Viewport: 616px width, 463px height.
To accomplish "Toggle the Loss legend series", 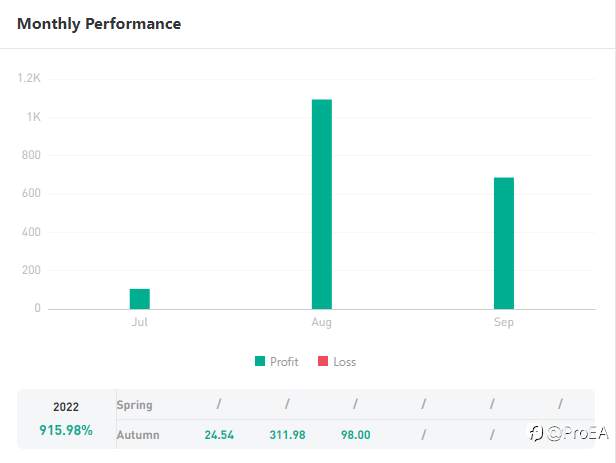I will coord(344,361).
